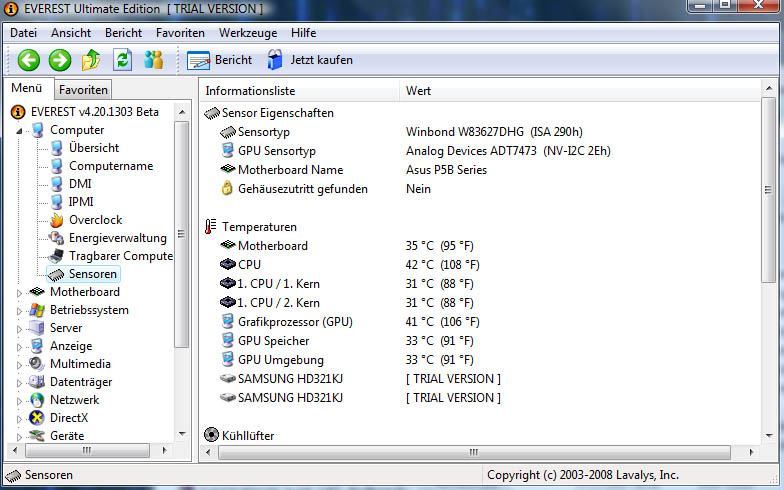Open the user management people icon
784x490 pixels.
pyautogui.click(x=154, y=60)
